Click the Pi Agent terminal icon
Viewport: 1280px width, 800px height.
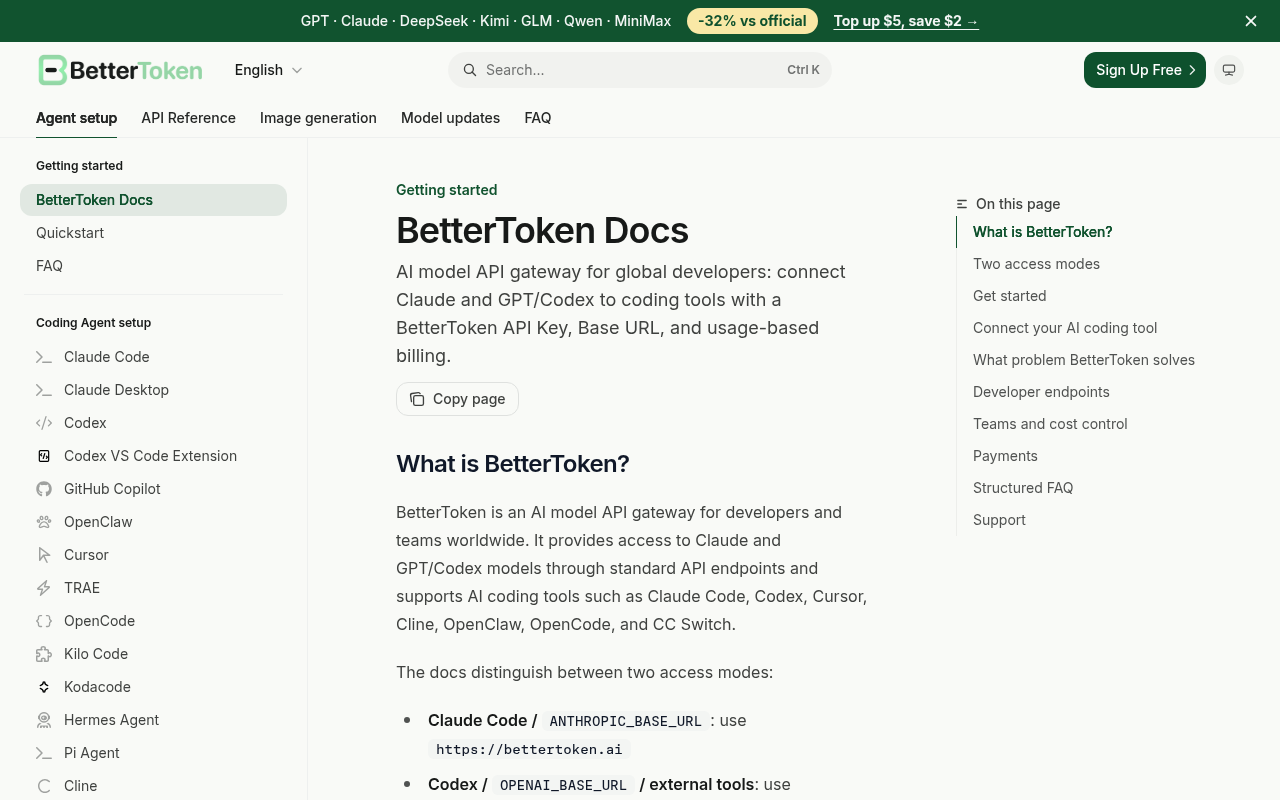coord(44,753)
